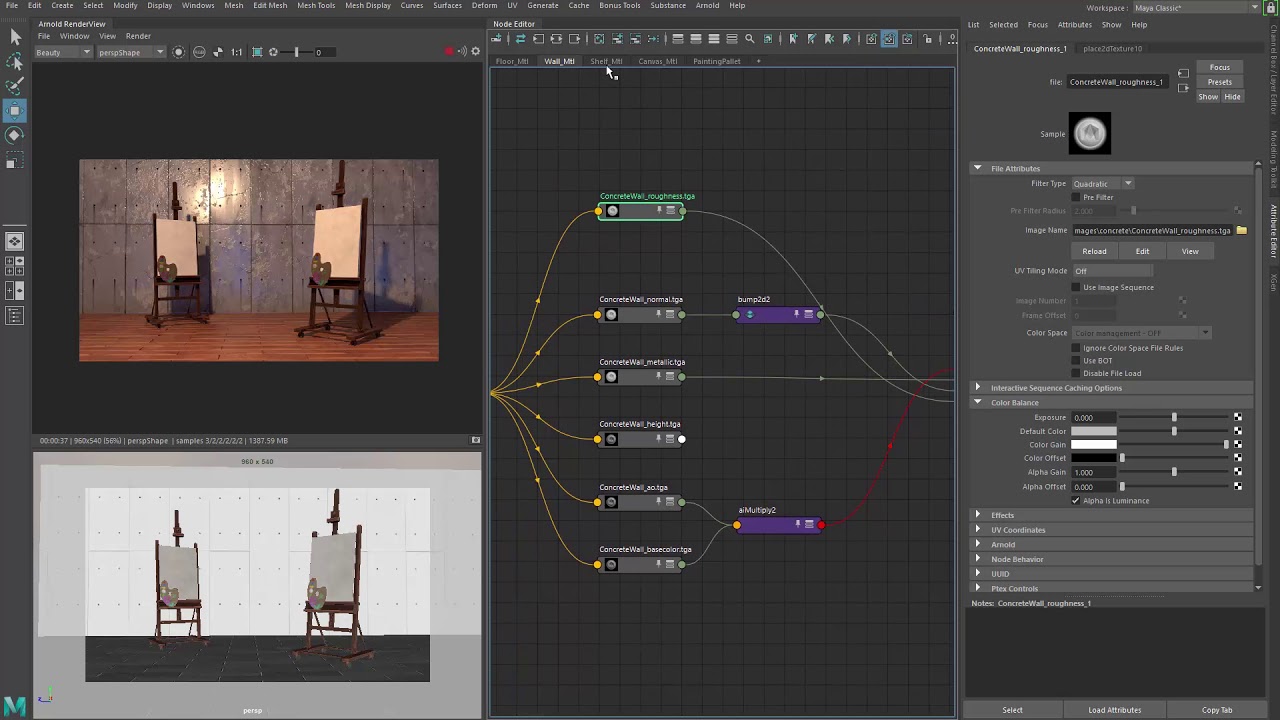Enable the Use Image Sequence checkbox
Screen dimensions: 1280x720
[1077, 287]
